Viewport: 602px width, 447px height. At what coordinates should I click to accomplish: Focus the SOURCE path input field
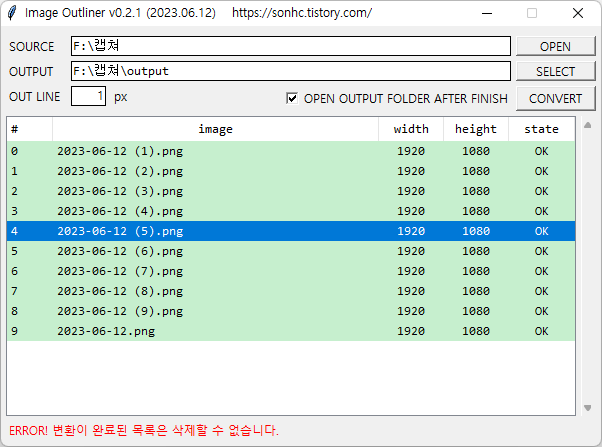click(291, 46)
